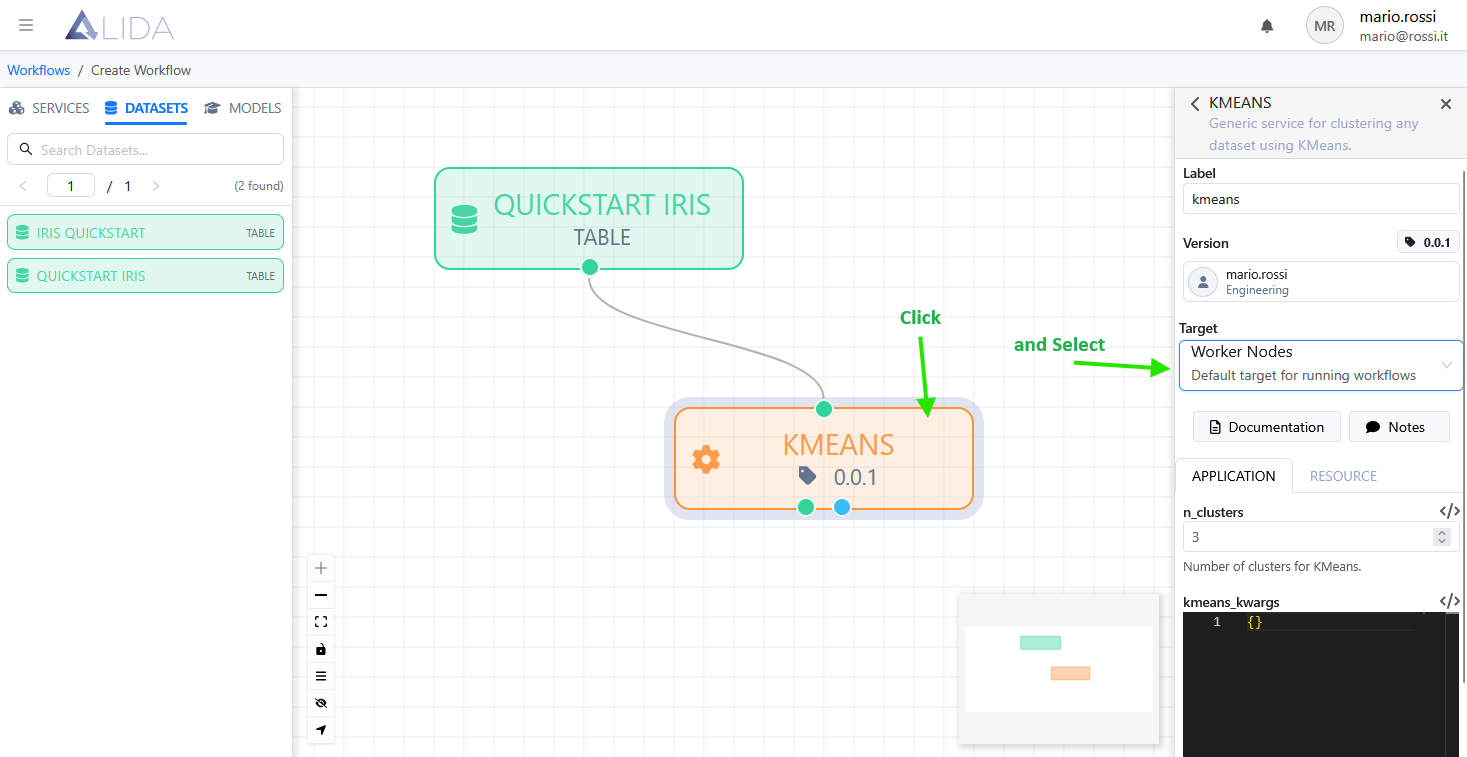Screen dimensions: 1467x757
Task: Zoom in the canvas
Action: point(321,568)
